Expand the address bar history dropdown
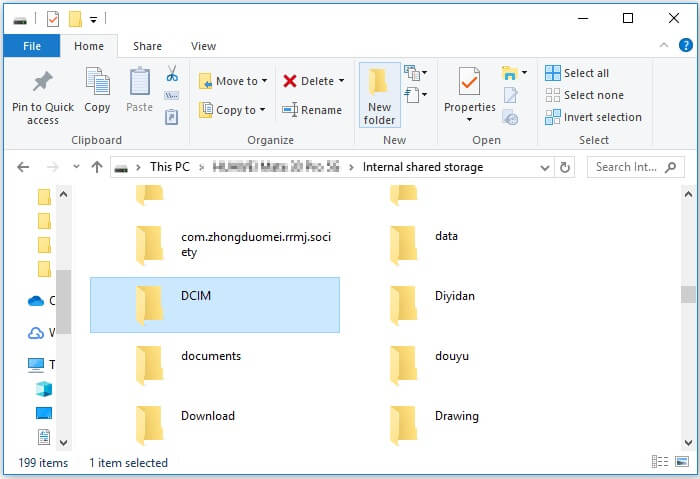This screenshot has width=700, height=479. point(545,167)
